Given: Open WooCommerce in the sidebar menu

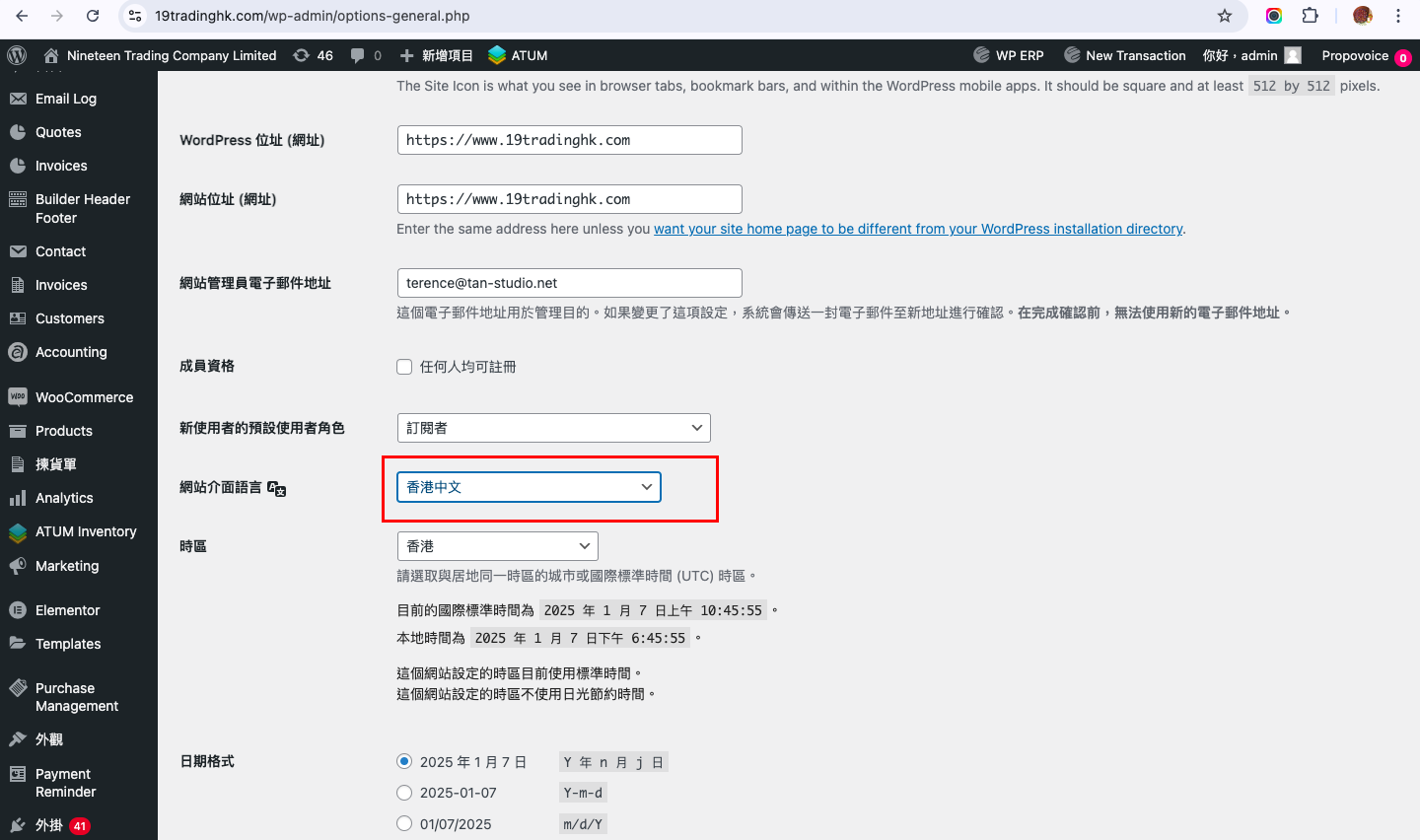Looking at the screenshot, I should [x=84, y=397].
